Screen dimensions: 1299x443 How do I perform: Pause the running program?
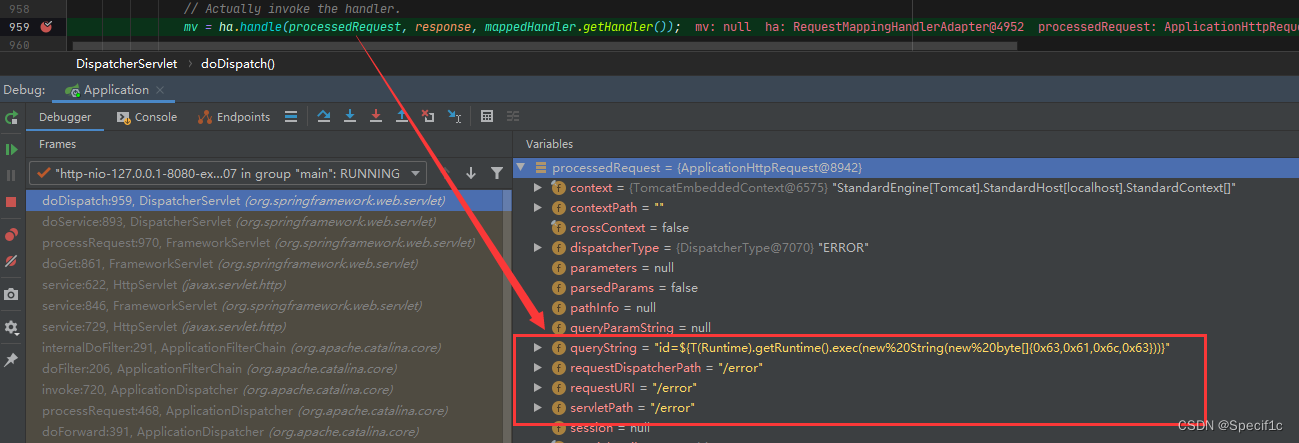click(11, 175)
